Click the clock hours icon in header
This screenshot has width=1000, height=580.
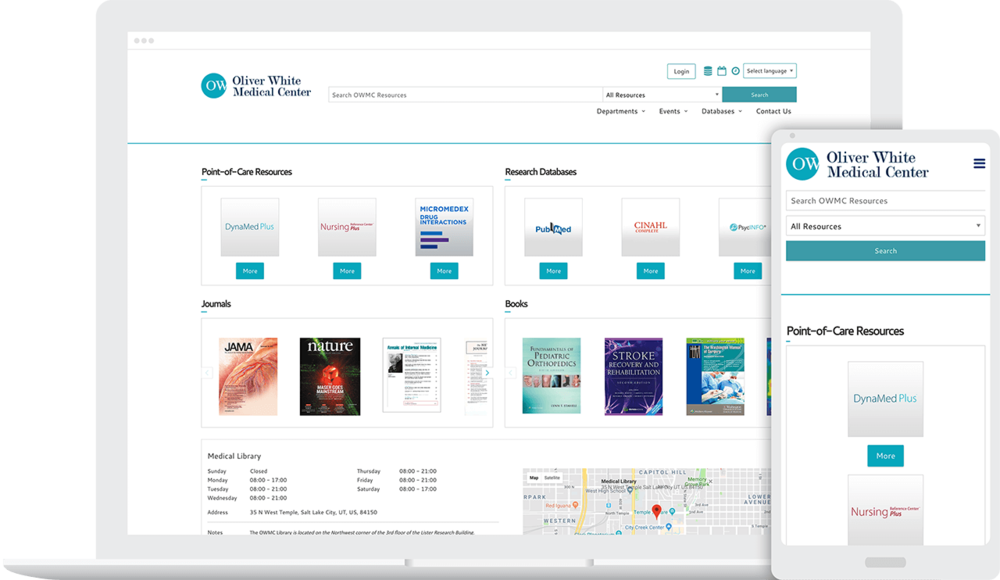(x=735, y=71)
